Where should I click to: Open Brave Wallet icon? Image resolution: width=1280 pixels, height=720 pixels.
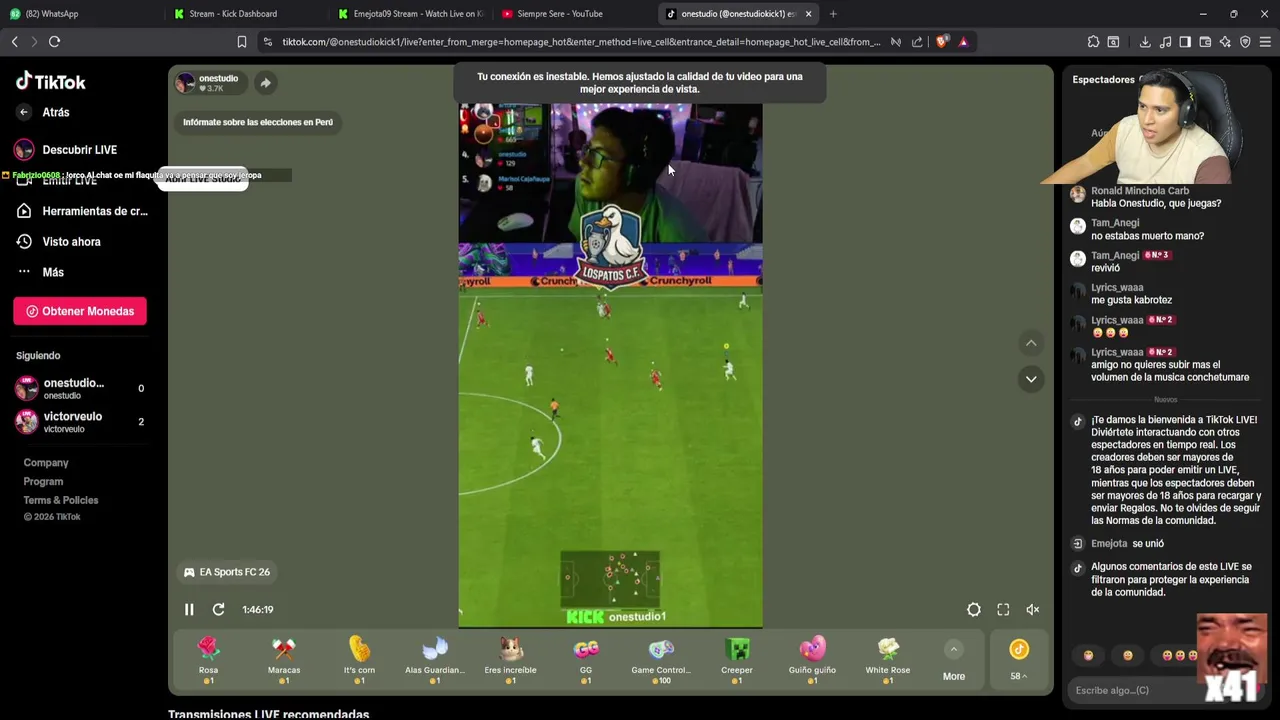click(1205, 42)
